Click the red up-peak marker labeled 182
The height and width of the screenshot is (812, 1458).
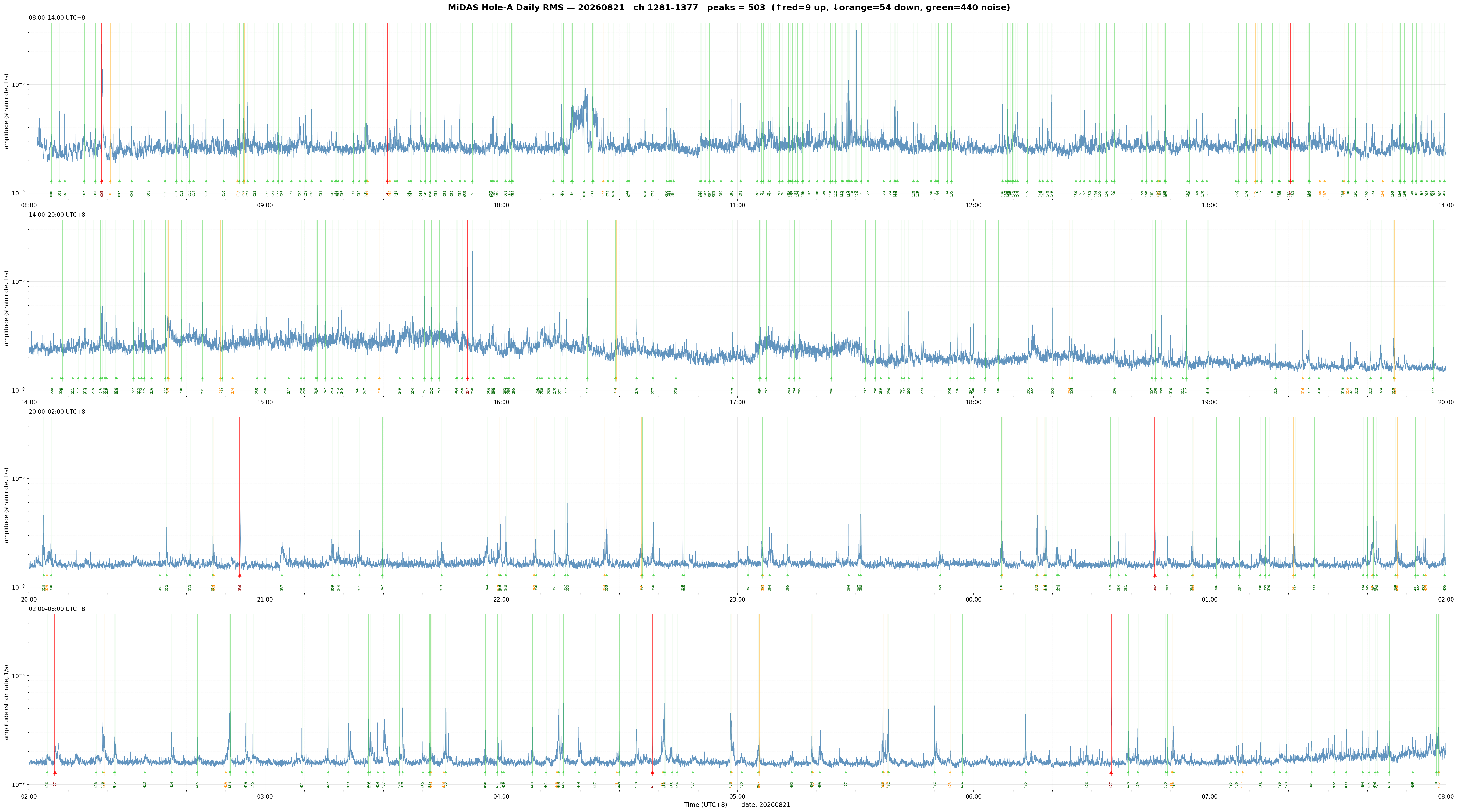[x=1291, y=181]
